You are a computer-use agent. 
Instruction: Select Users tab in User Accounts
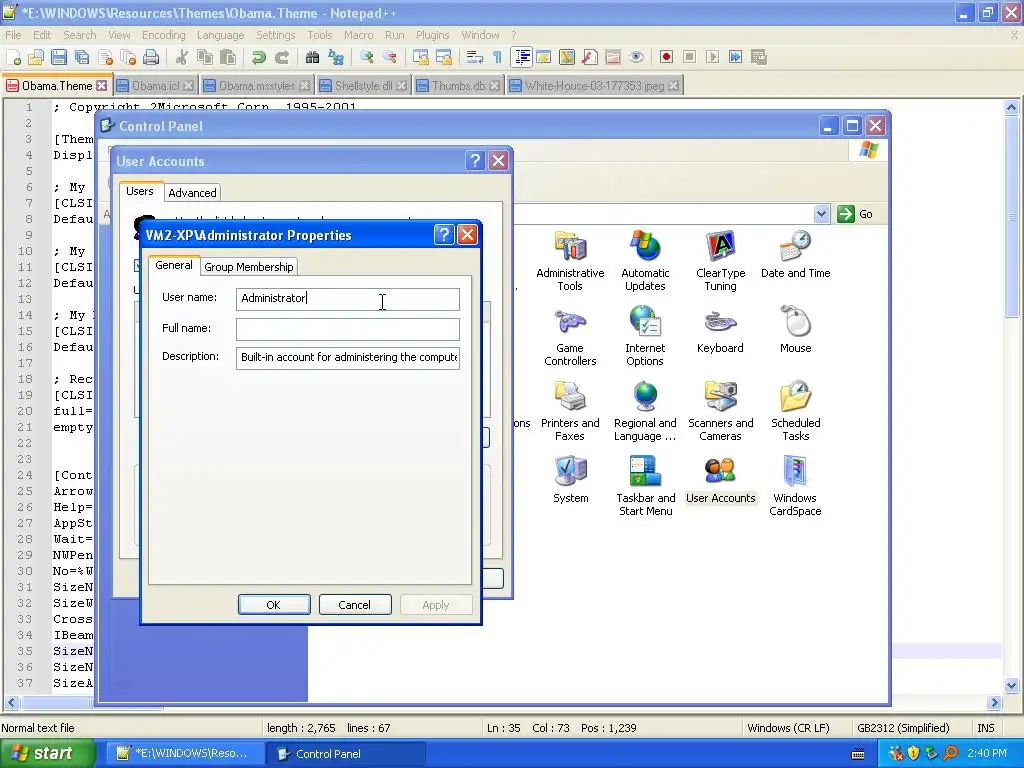[140, 191]
